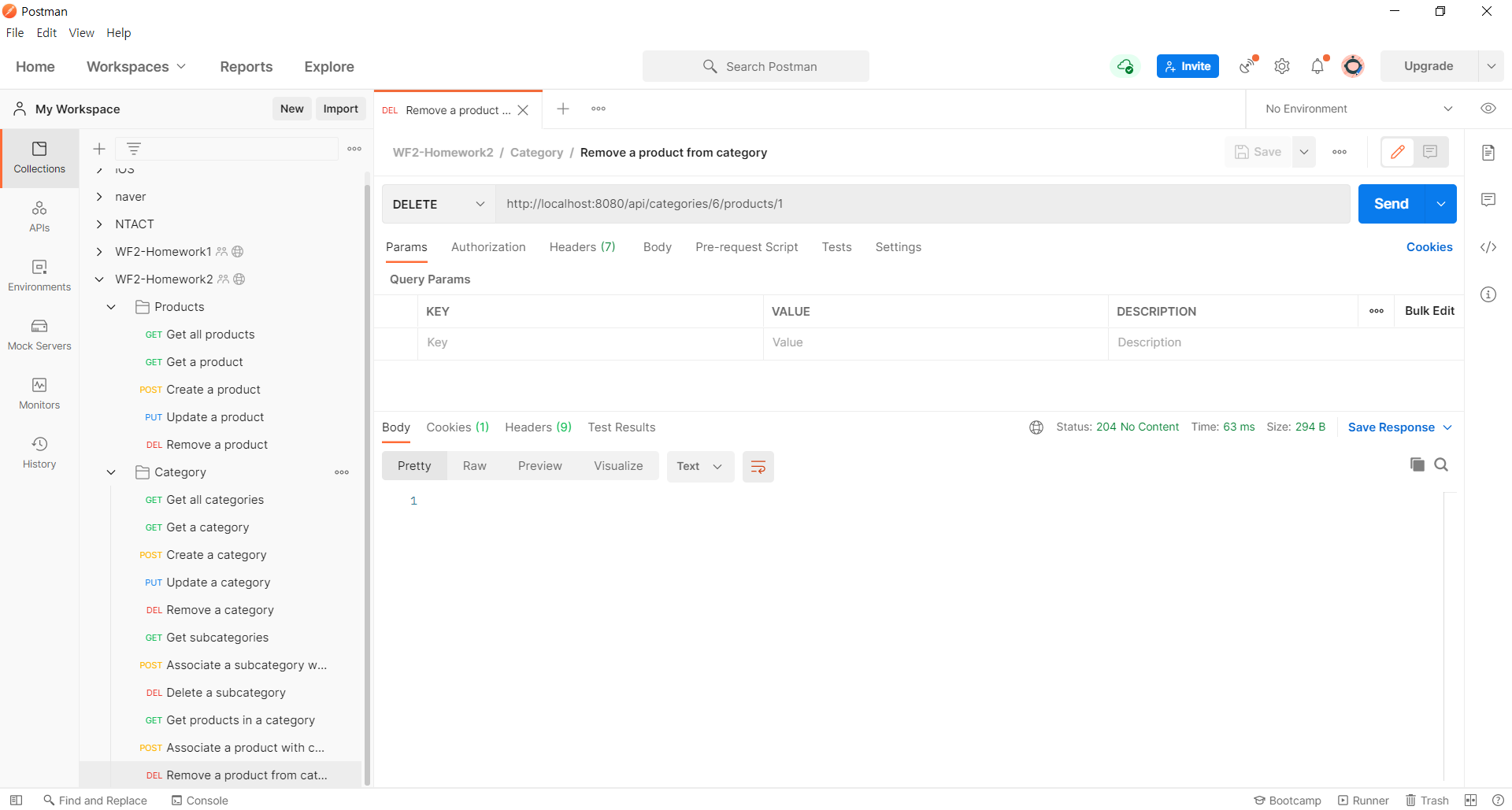
Task: Switch to comment mode icon
Action: pyautogui.click(x=1430, y=152)
